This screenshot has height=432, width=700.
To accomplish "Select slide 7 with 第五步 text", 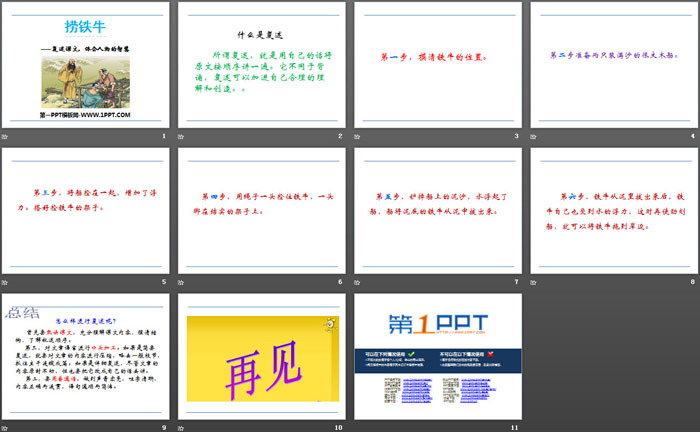I will point(438,211).
